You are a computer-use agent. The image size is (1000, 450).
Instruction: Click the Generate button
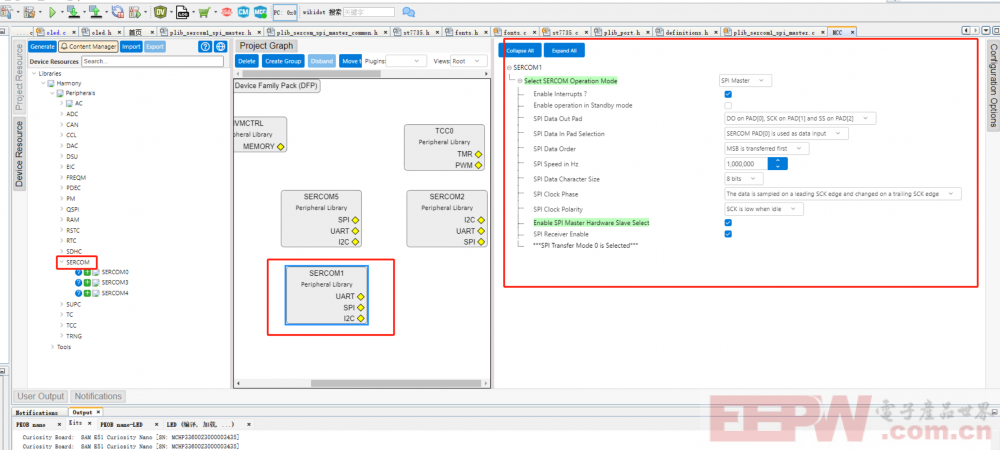43,47
